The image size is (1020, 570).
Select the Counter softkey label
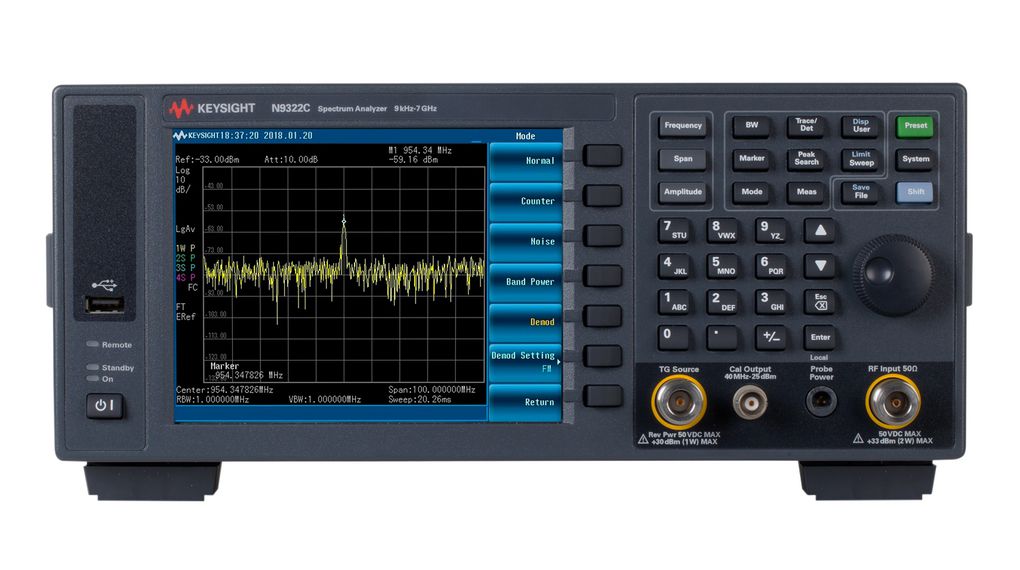pyautogui.click(x=526, y=202)
